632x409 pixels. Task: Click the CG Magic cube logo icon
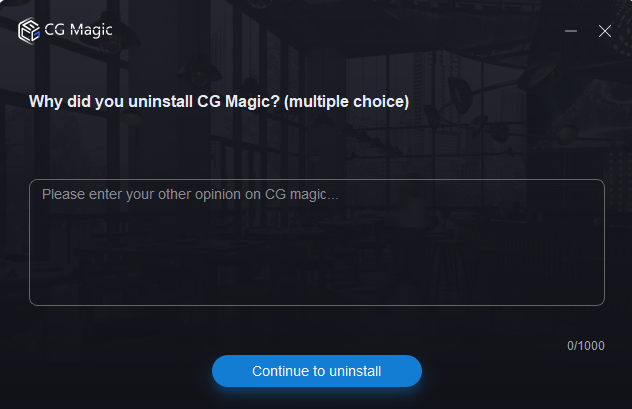29,30
